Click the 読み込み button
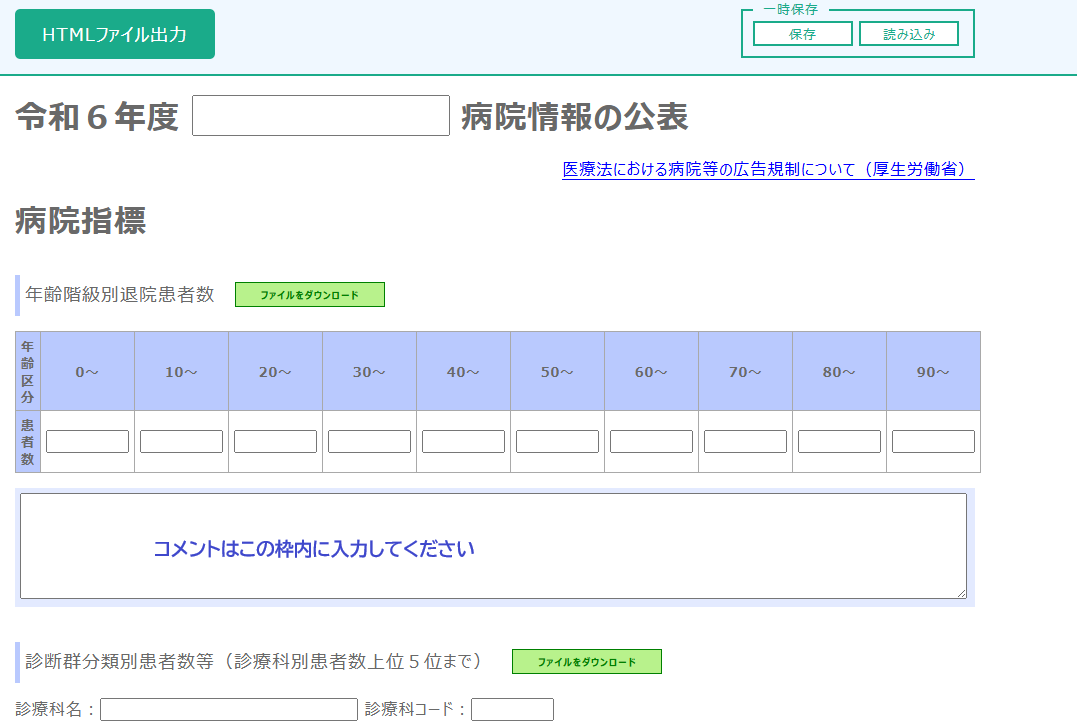1077x728 pixels. point(908,33)
